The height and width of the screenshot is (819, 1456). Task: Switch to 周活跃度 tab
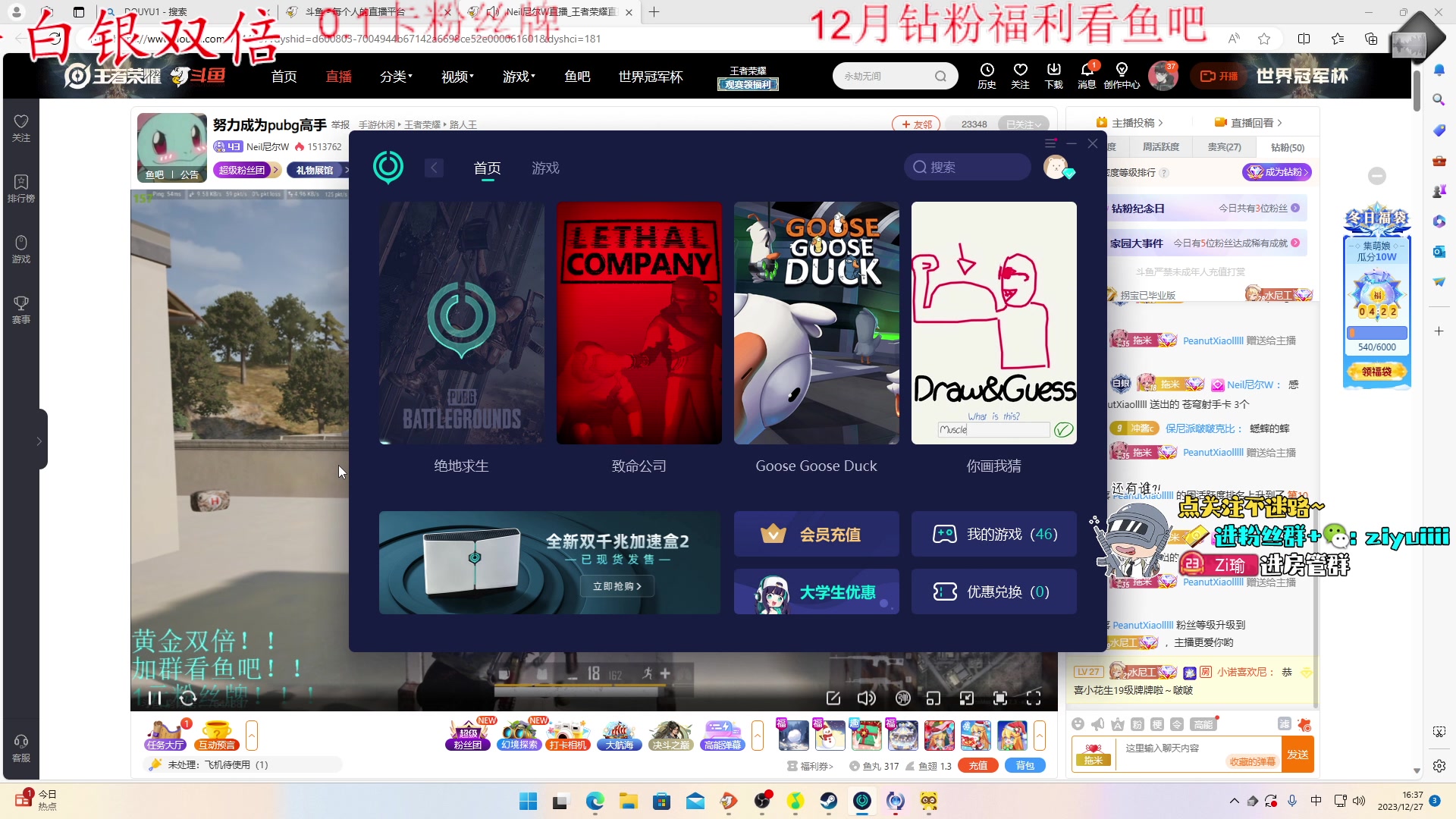(x=1161, y=147)
